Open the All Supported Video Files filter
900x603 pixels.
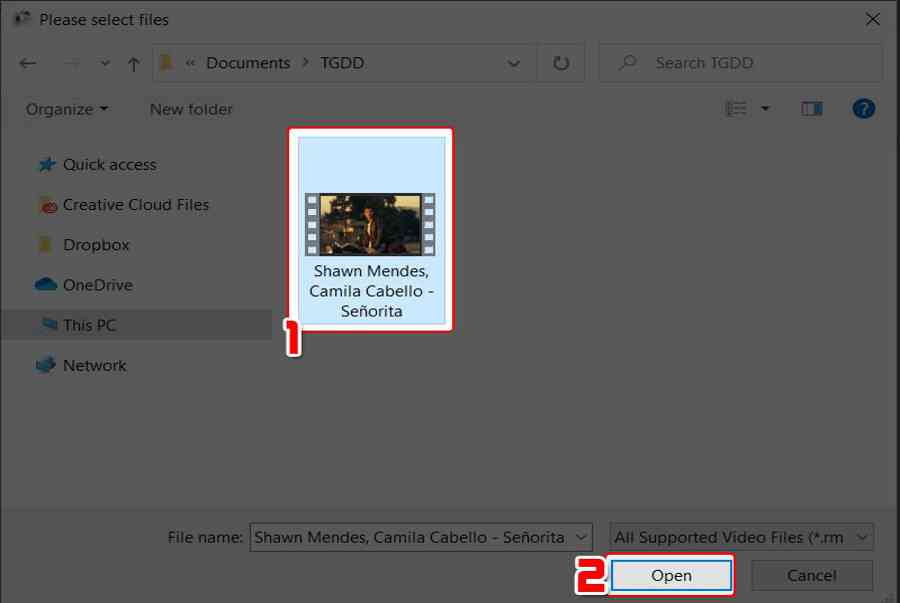[x=741, y=537]
